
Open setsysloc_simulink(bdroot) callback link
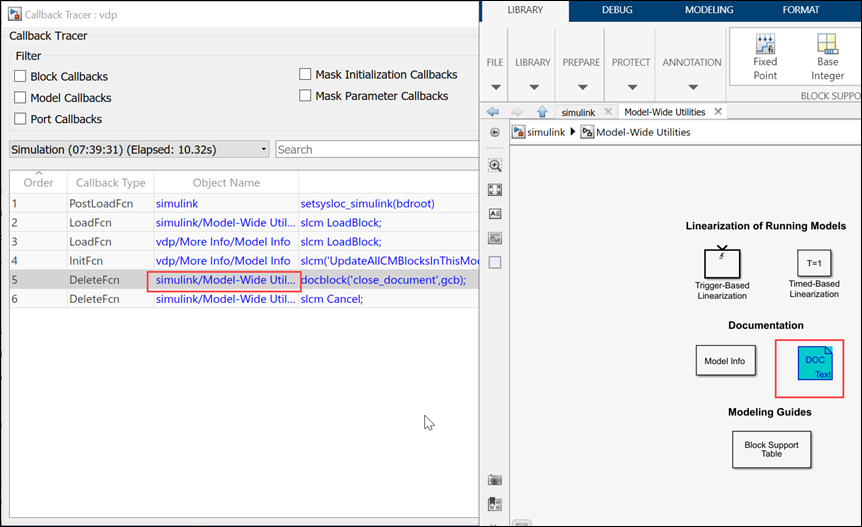[367, 203]
